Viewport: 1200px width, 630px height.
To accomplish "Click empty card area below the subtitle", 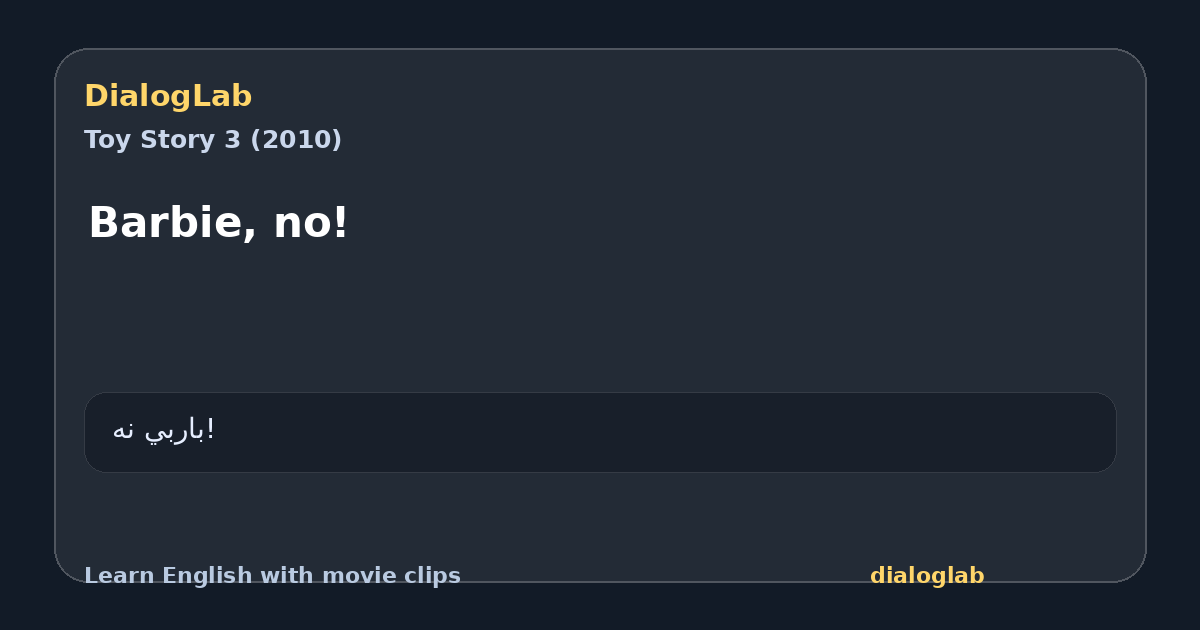I will tap(600, 320).
